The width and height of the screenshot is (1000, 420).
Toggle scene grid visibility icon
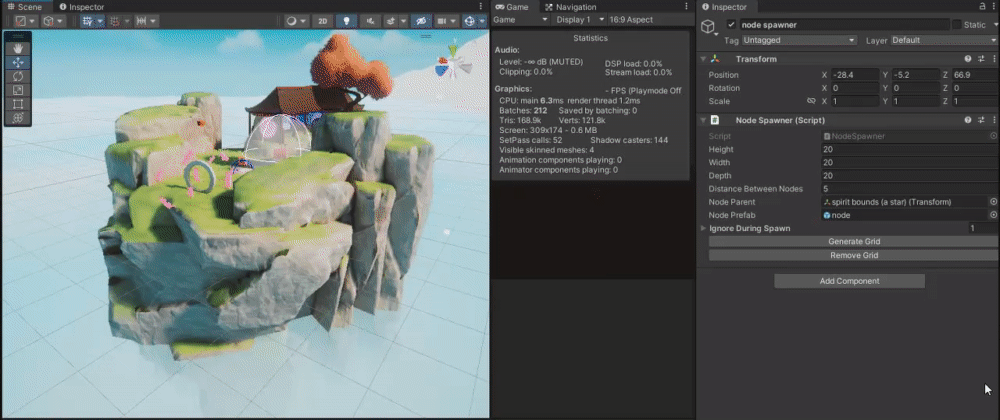(87, 21)
